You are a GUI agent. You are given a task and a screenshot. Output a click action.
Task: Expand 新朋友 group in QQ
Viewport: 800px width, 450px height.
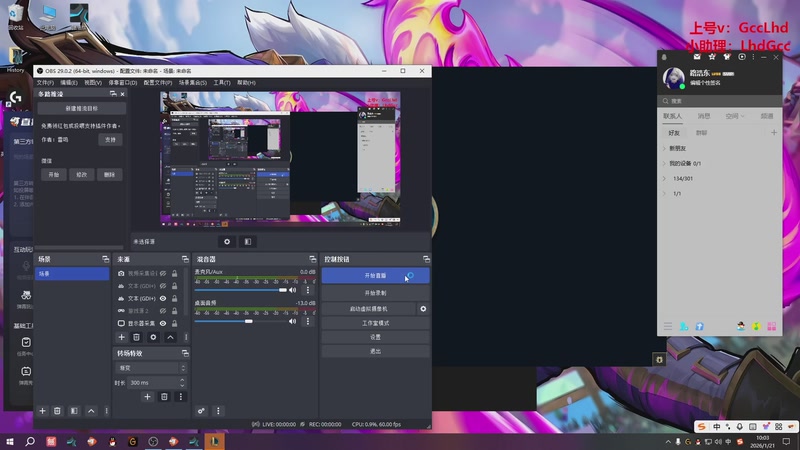(x=664, y=148)
